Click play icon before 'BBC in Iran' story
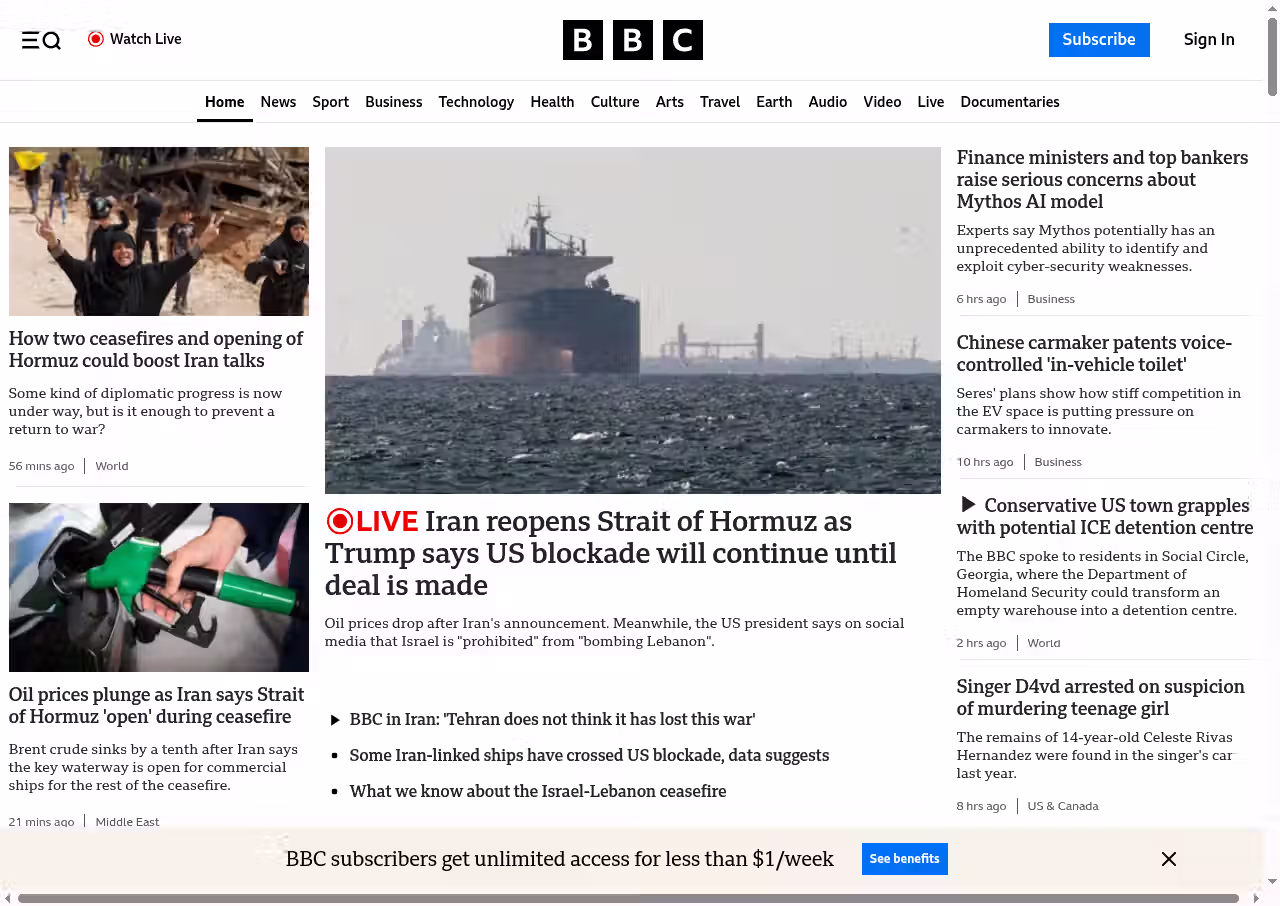The height and width of the screenshot is (906, 1280). [x=336, y=720]
